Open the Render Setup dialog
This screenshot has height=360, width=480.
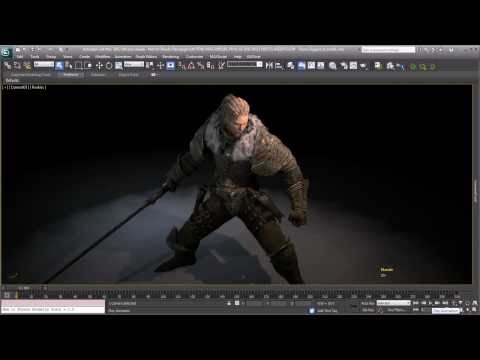coord(344,66)
